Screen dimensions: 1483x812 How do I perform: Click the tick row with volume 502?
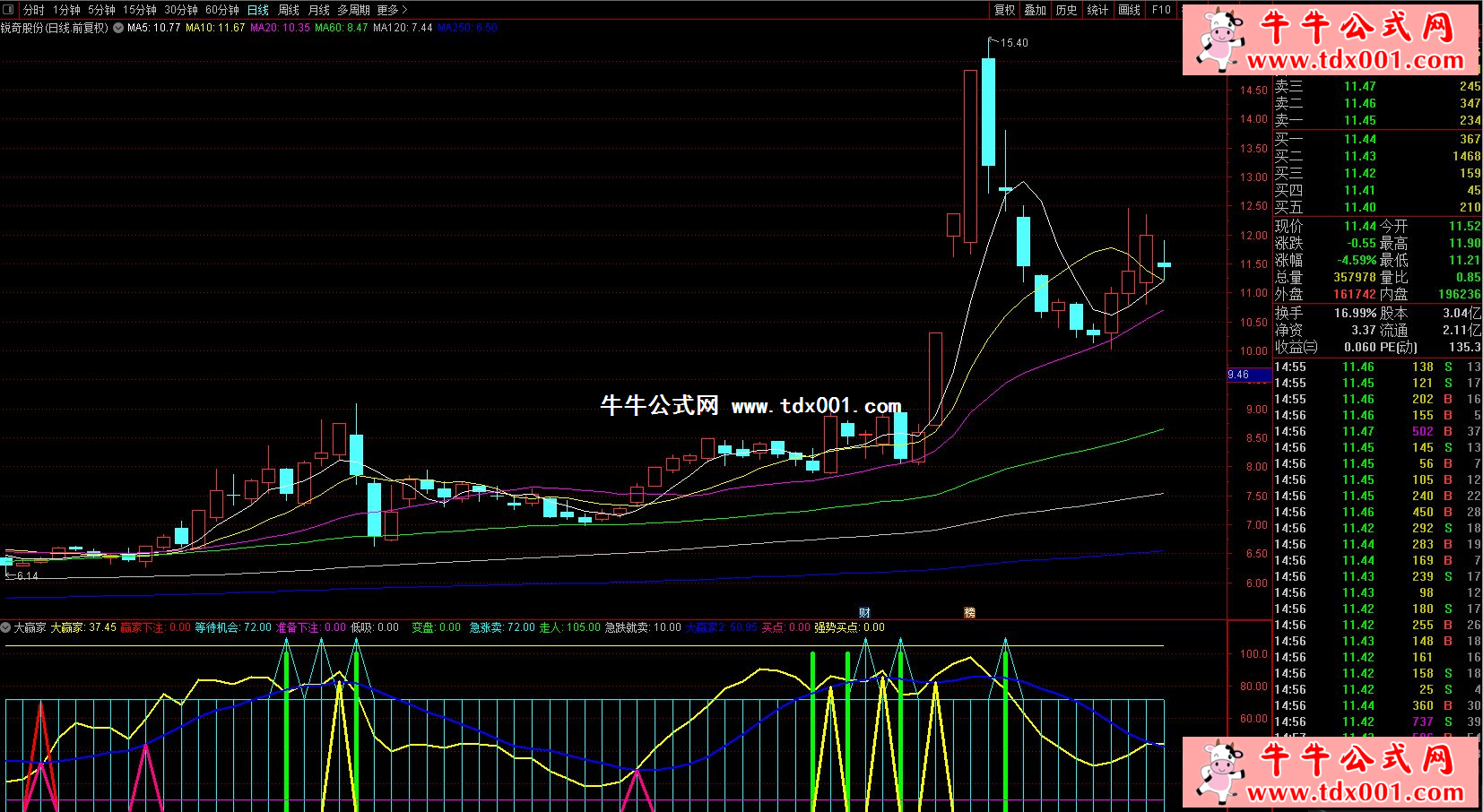pos(1377,431)
